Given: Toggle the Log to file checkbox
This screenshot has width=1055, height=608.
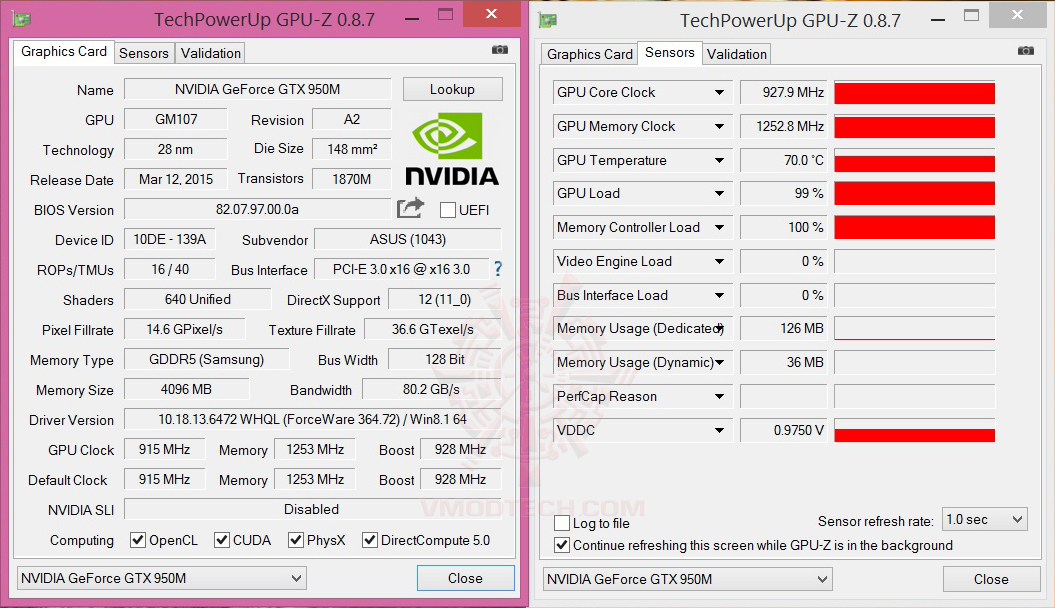Looking at the screenshot, I should point(562,523).
